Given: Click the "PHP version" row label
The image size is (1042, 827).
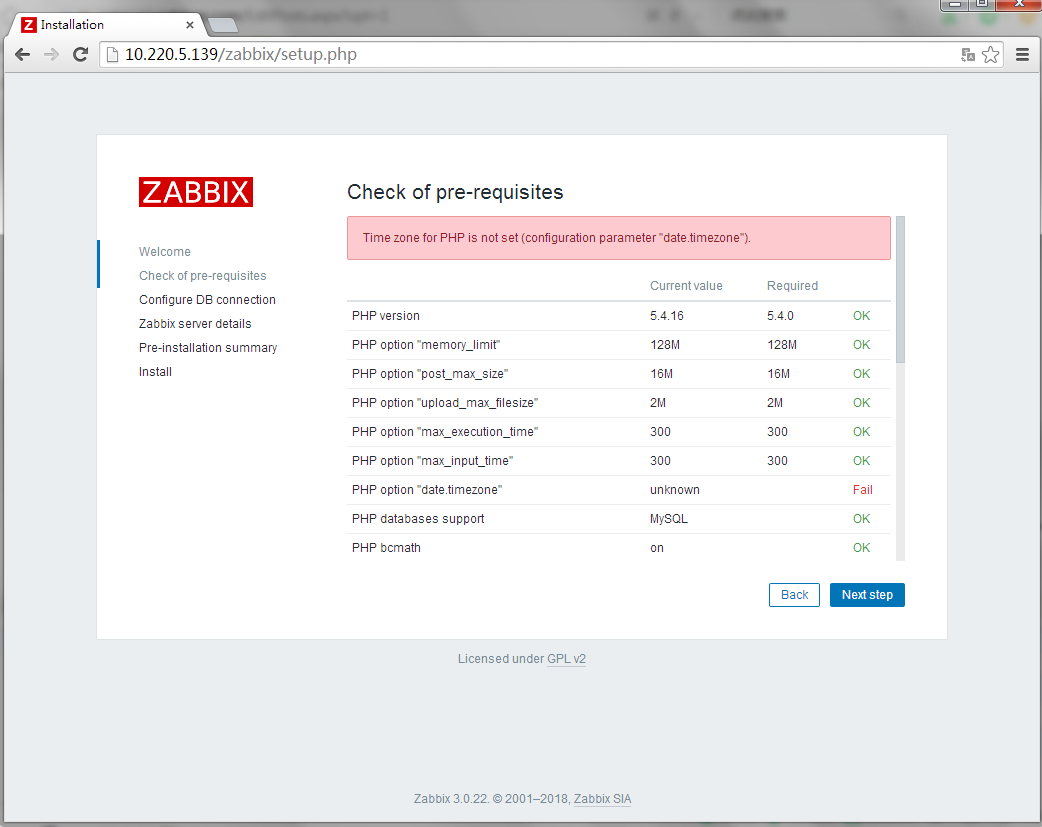Looking at the screenshot, I should pos(386,316).
